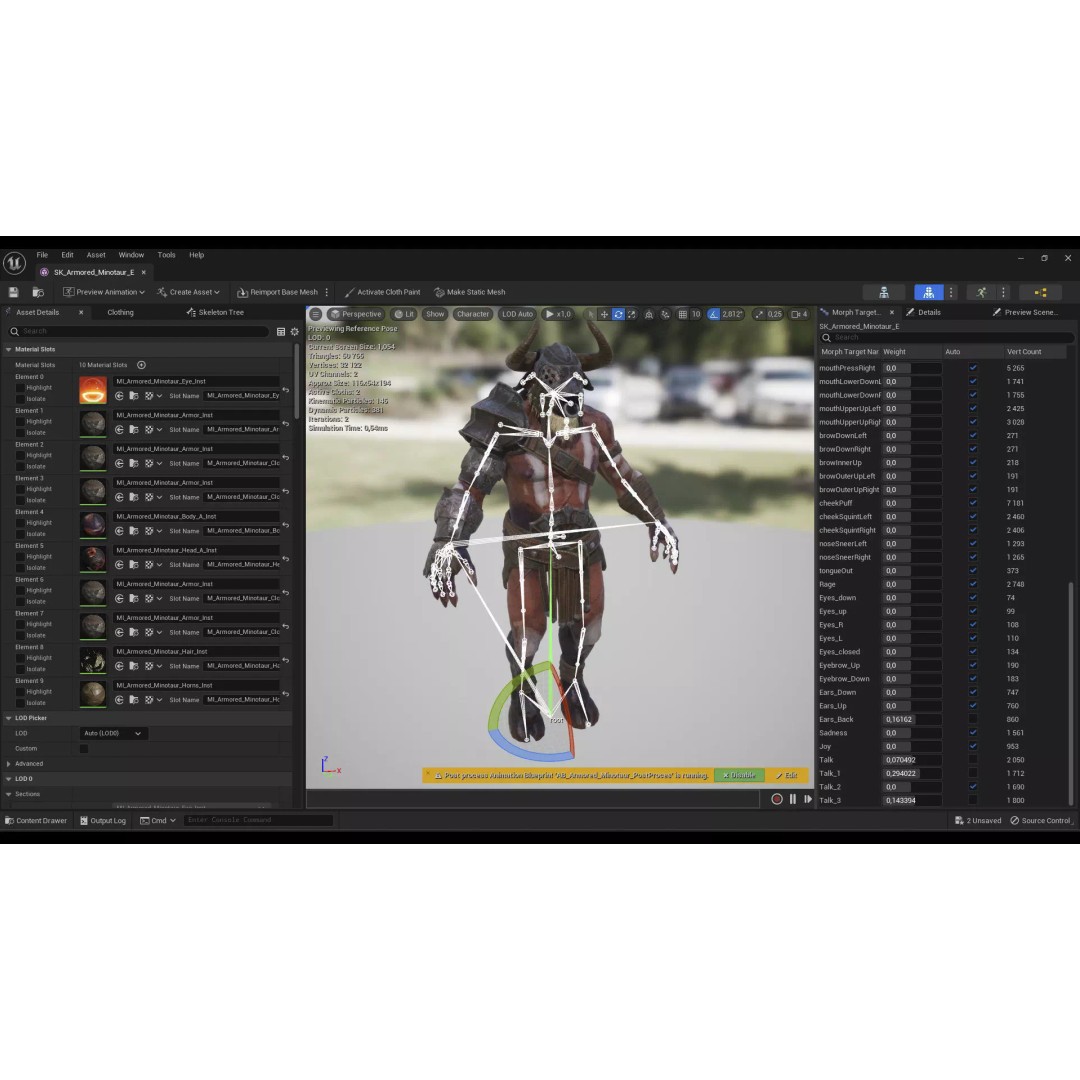Switch to the Skeleton Tree tab
The height and width of the screenshot is (1080, 1080).
(x=215, y=313)
